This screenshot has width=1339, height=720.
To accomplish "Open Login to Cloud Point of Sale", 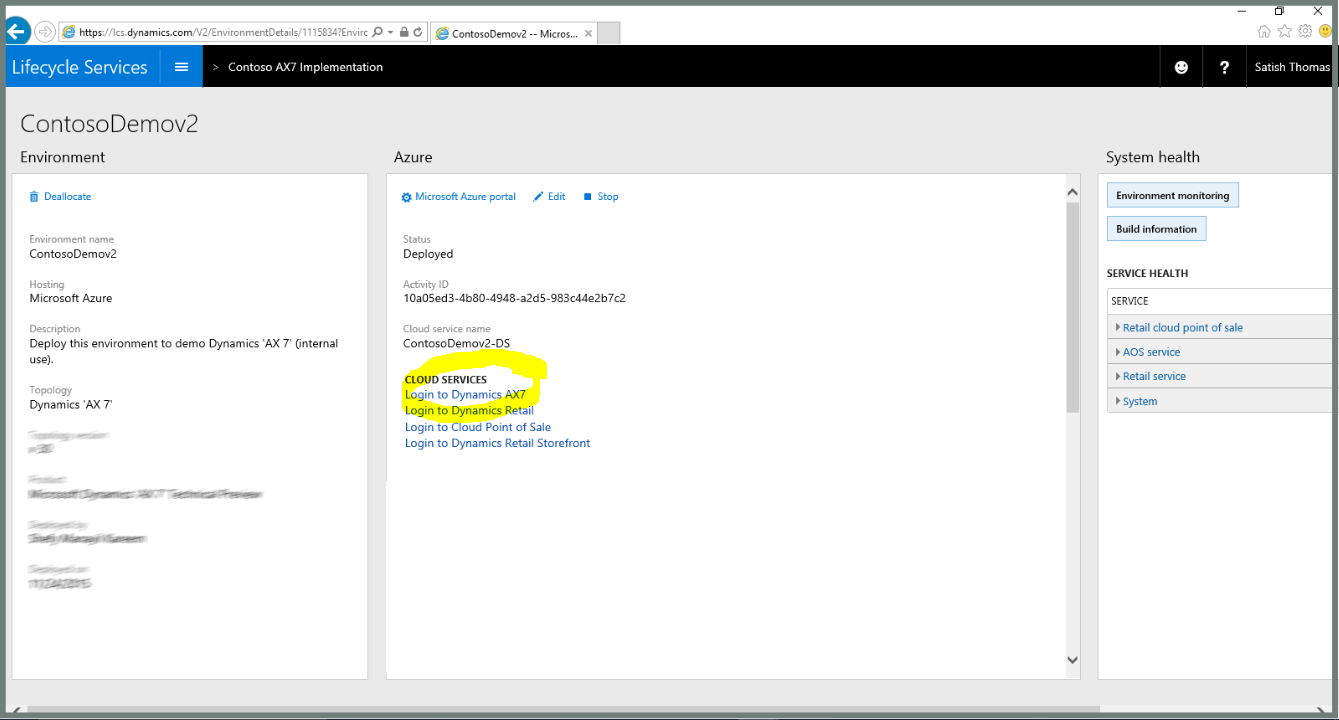I will coord(478,427).
